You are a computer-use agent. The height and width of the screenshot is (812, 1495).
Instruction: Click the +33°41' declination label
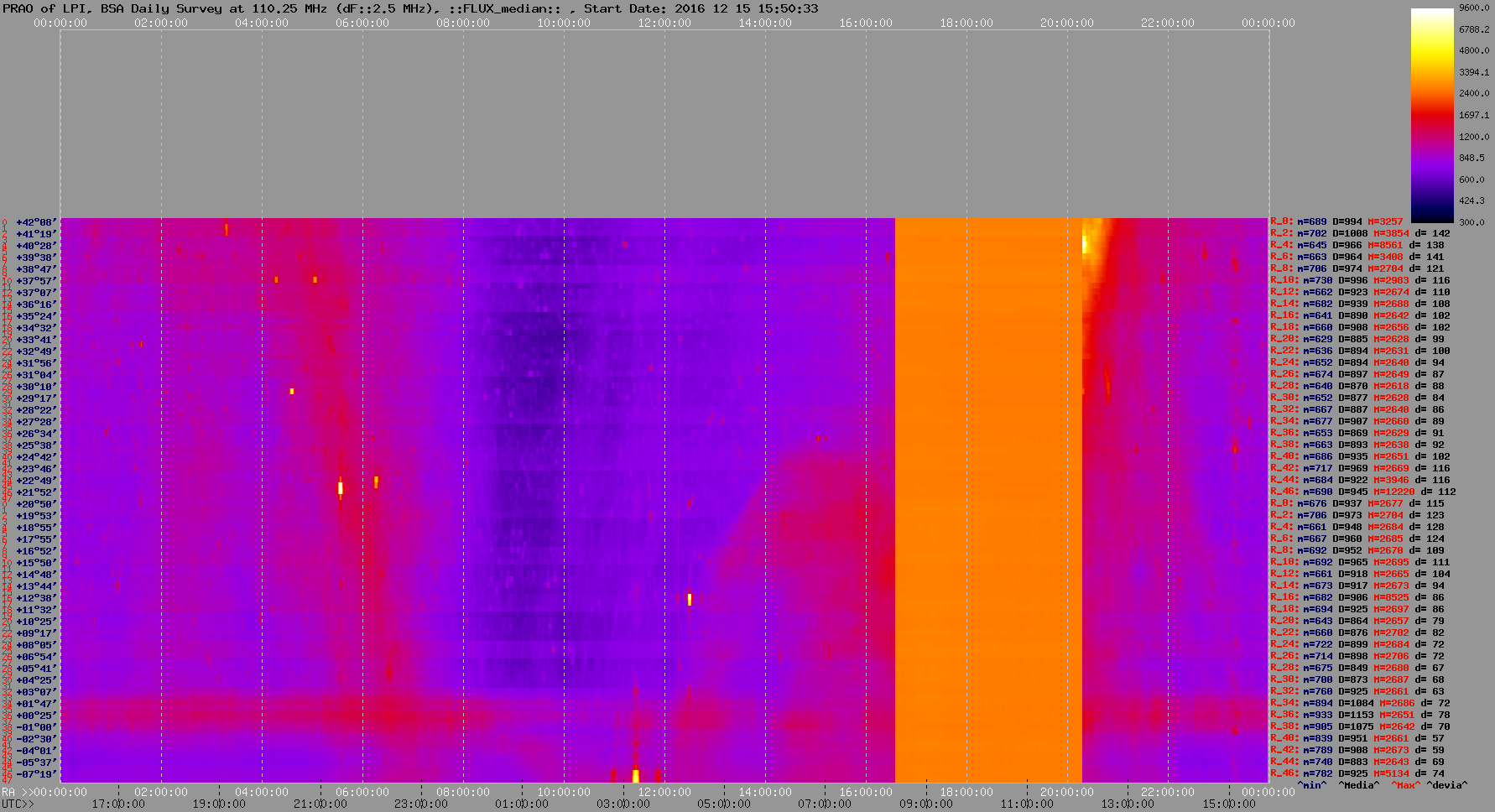36,340
